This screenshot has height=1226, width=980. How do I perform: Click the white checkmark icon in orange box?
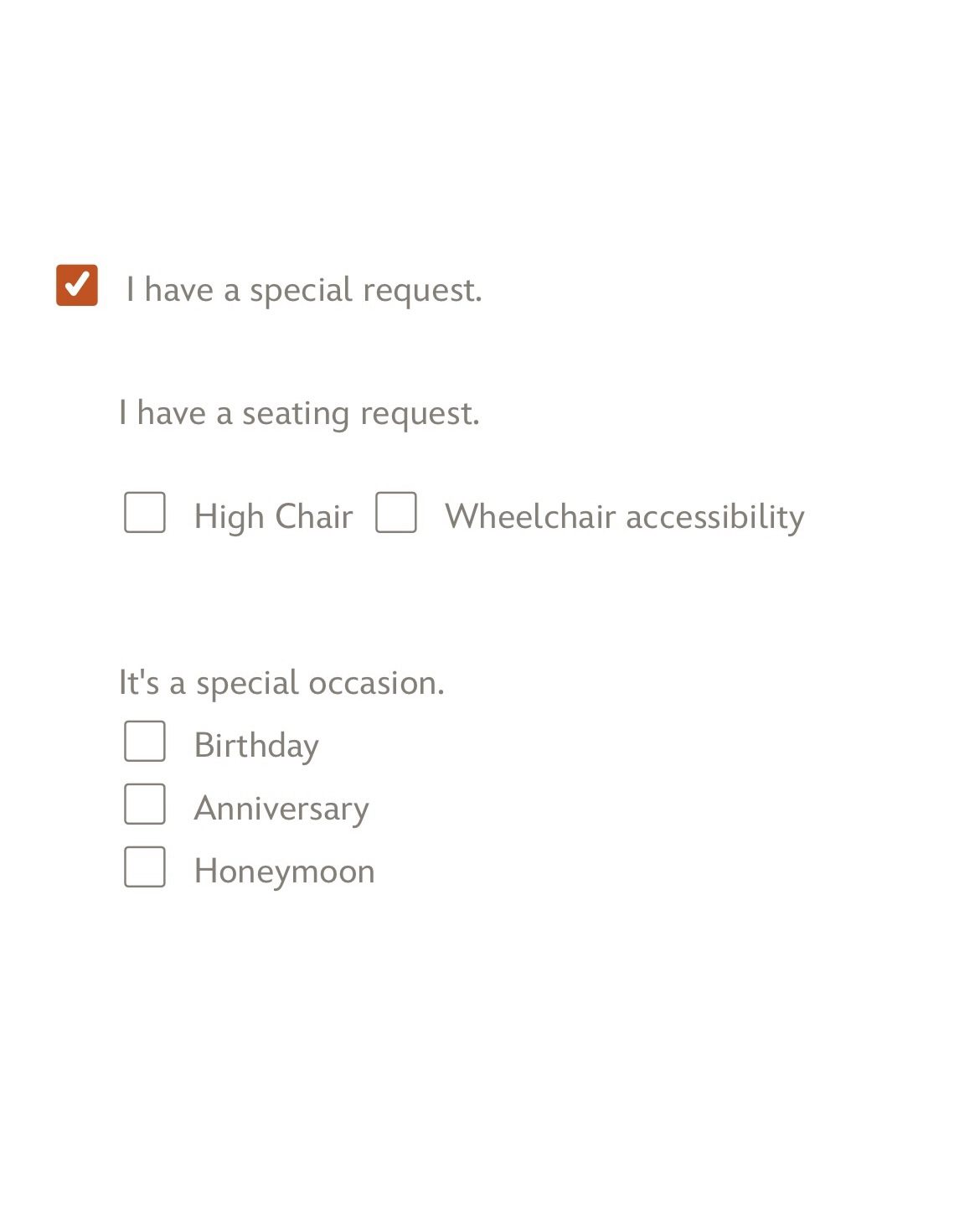point(77,285)
